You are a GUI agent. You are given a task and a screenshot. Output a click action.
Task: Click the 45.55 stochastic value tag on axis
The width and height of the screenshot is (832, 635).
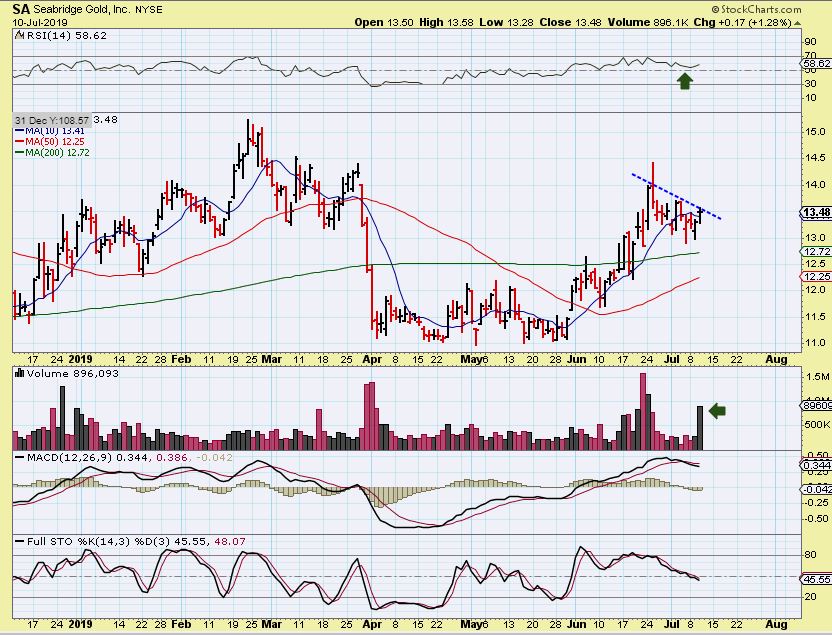pyautogui.click(x=816, y=579)
